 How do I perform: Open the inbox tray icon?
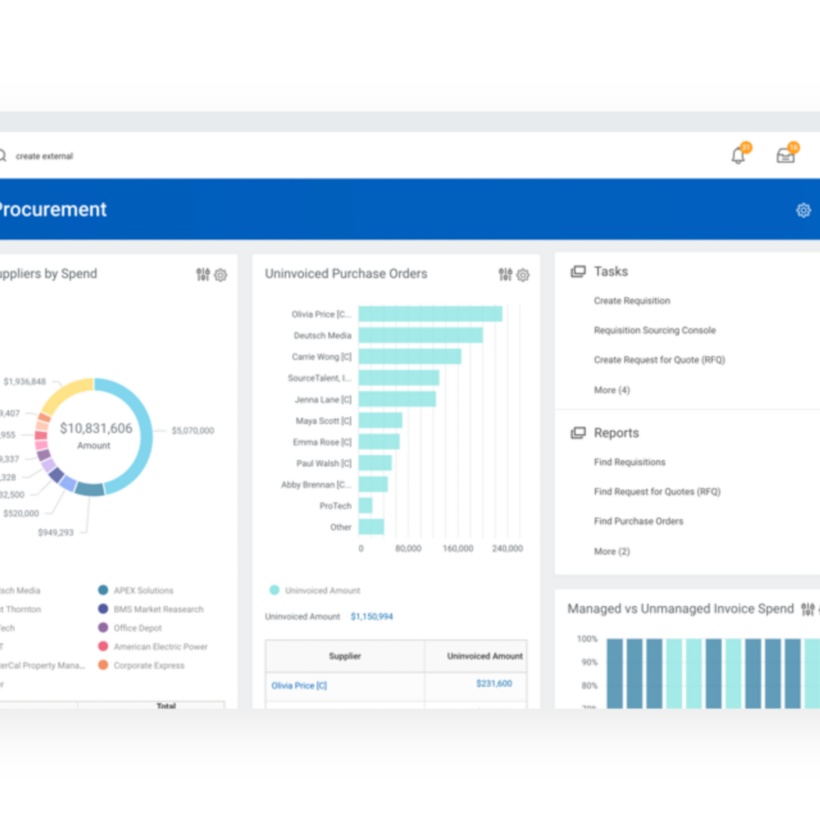[x=786, y=156]
